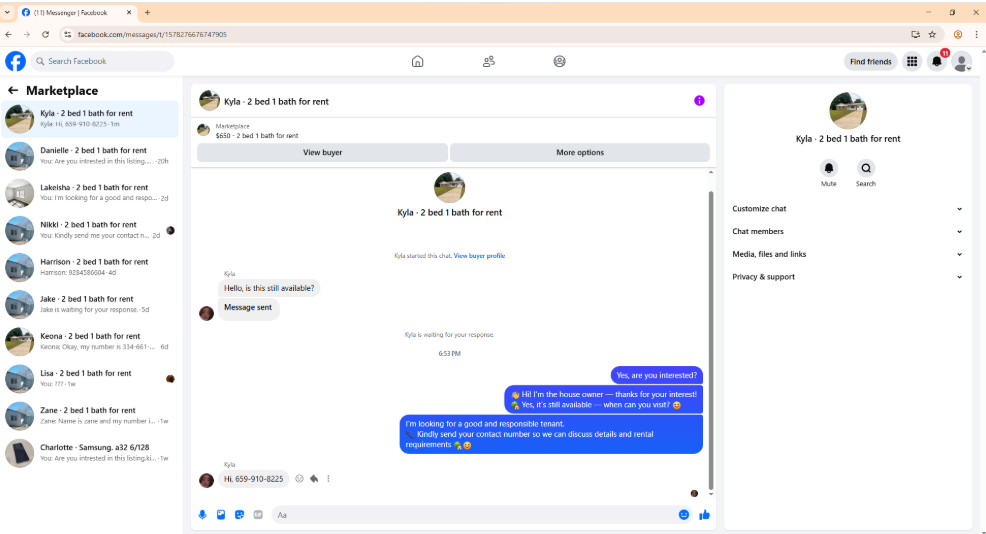986x534 pixels.
Task: Open the Lisa conversation
Action: 91,379
